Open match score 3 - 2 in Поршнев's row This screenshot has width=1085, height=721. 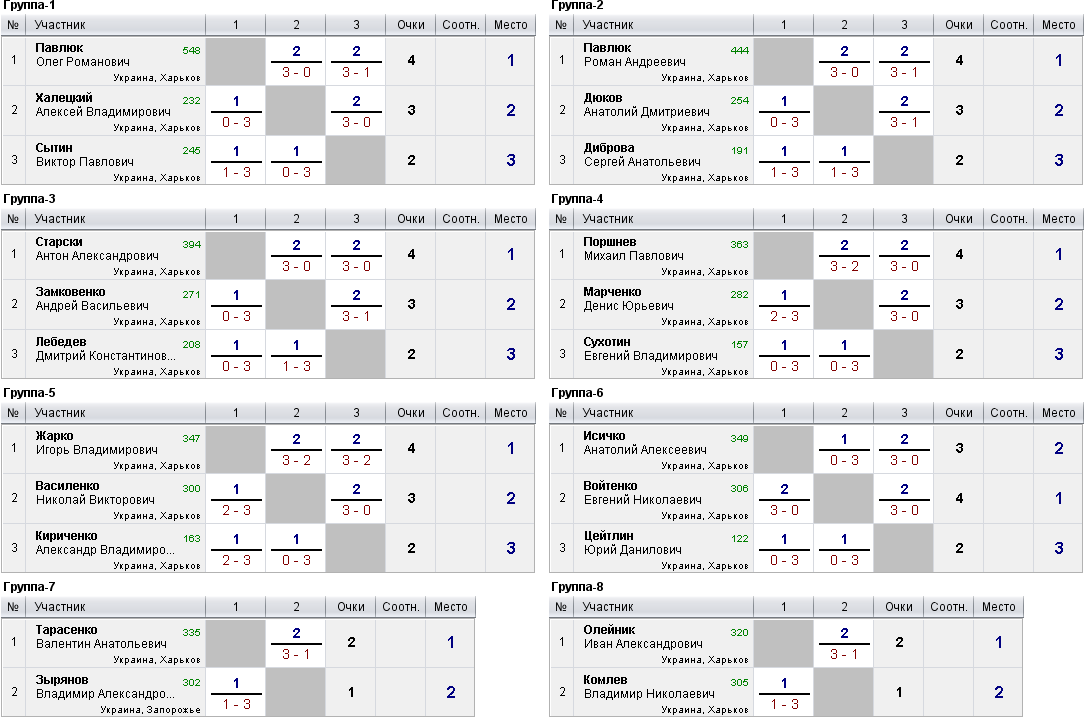point(844,266)
